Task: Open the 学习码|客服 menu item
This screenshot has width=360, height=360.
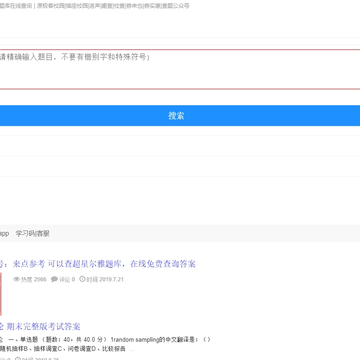Action: 33,234
